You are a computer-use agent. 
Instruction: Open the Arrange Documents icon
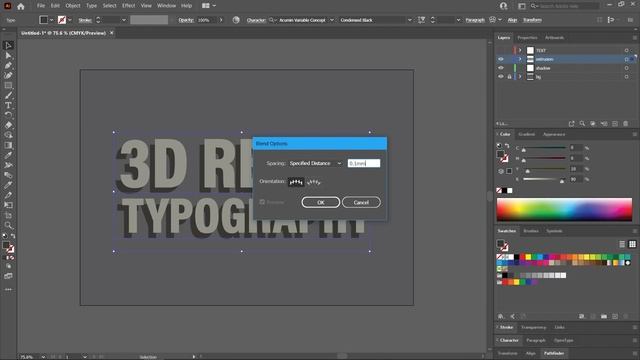tap(209, 6)
